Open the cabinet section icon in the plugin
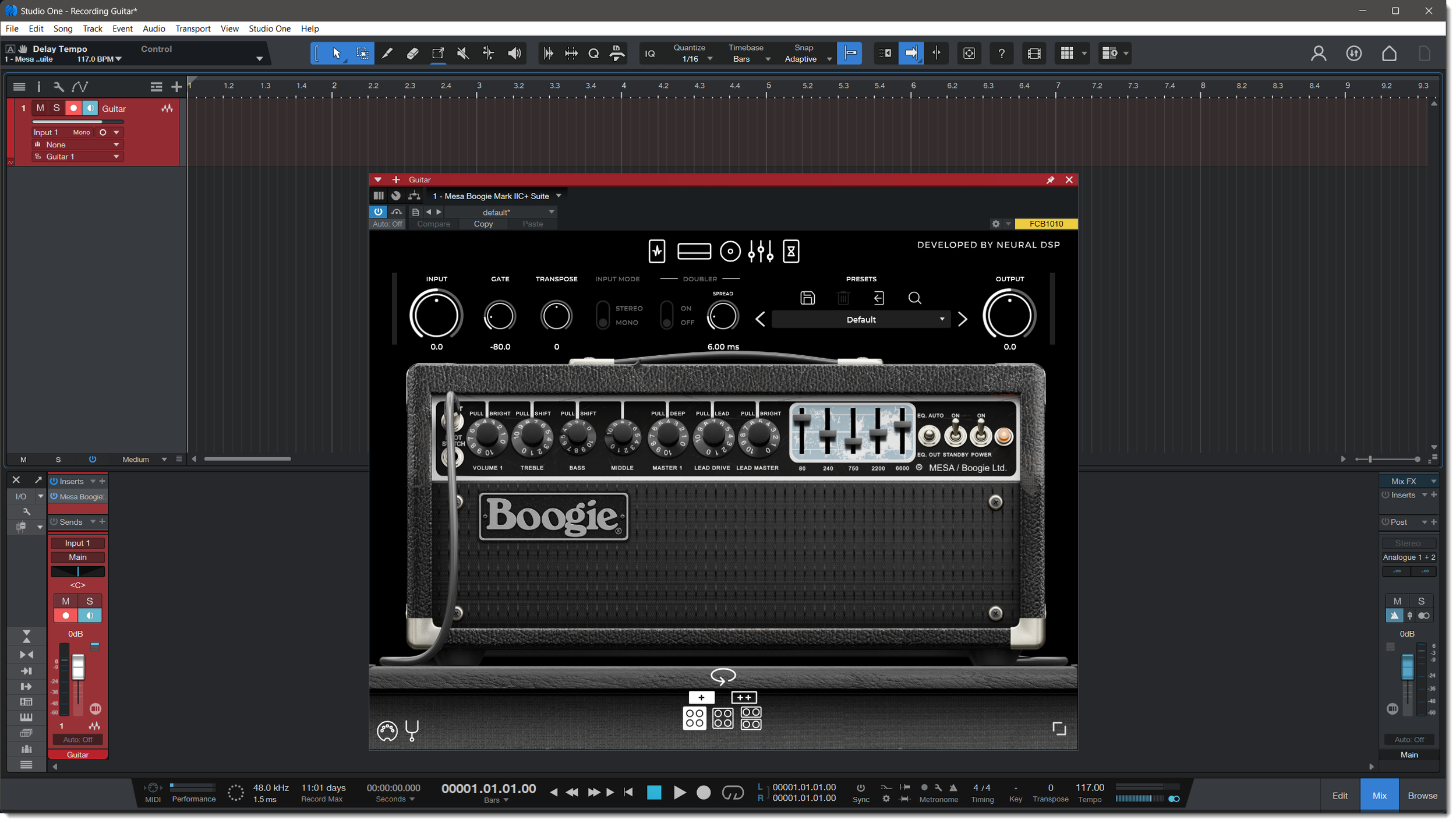The image size is (1456, 823). (730, 252)
